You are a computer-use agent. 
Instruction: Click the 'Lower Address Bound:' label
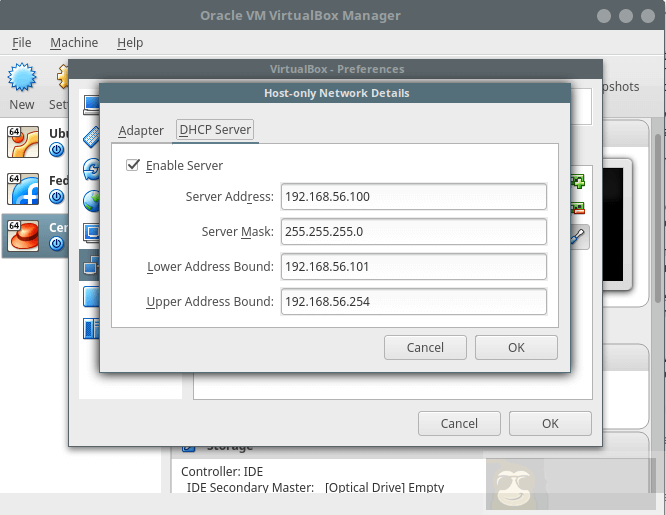tap(210, 266)
